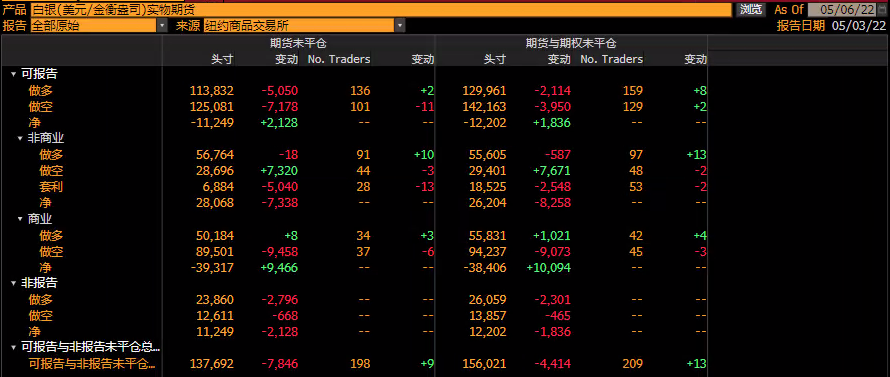Click the 137,692 total open interest value

coord(211,364)
